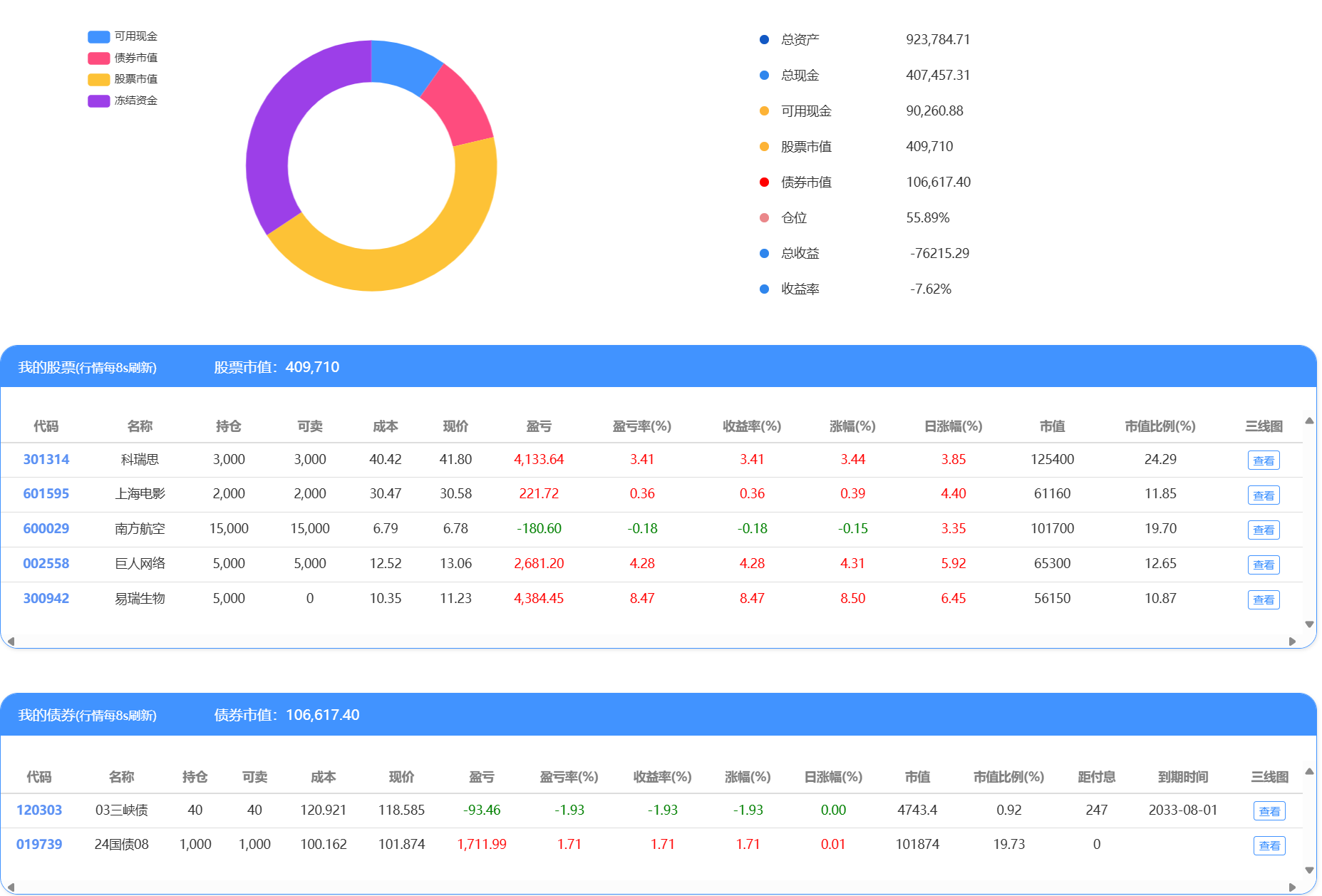View chart for 南方航空 stock
This screenshot has height=896, width=1322.
[x=1263, y=530]
